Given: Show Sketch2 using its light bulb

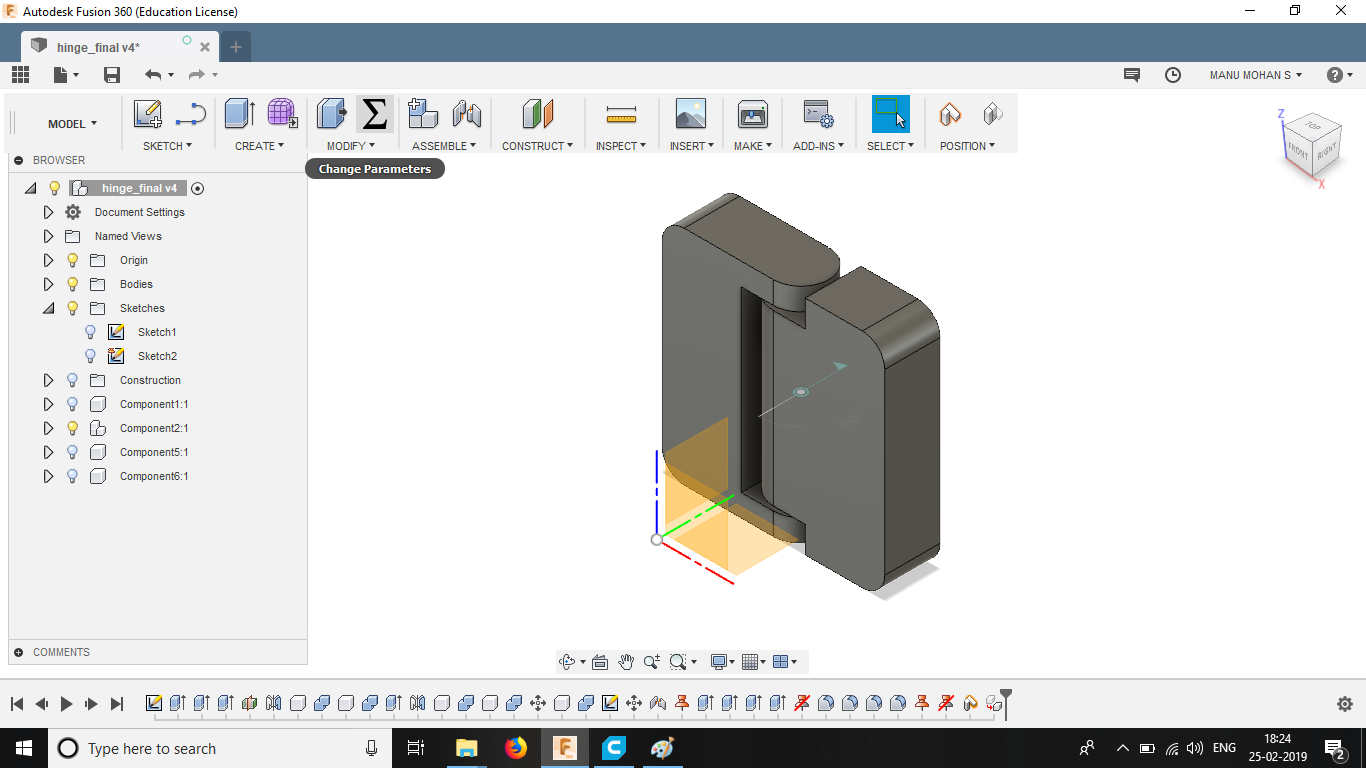Looking at the screenshot, I should [90, 356].
